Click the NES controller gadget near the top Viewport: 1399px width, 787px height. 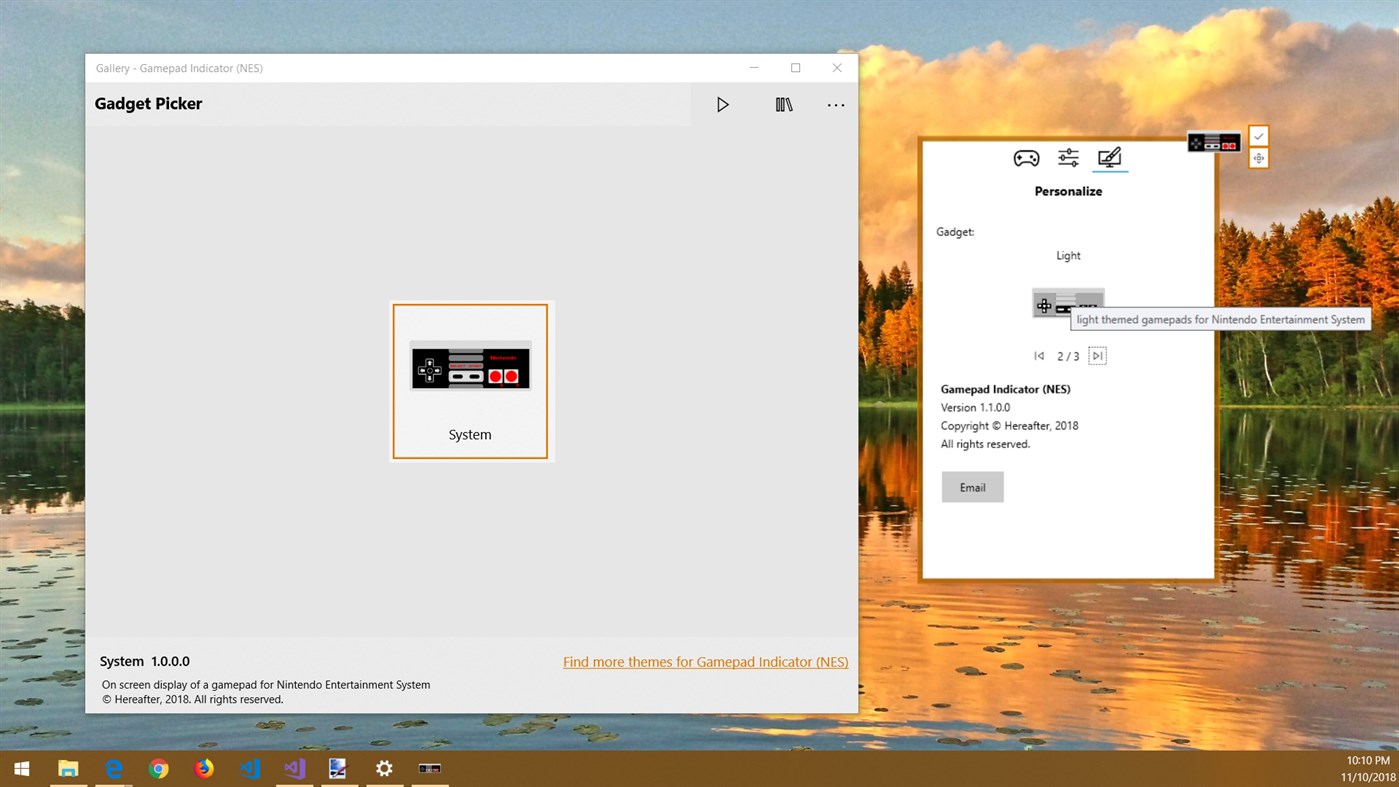pyautogui.click(x=1213, y=141)
